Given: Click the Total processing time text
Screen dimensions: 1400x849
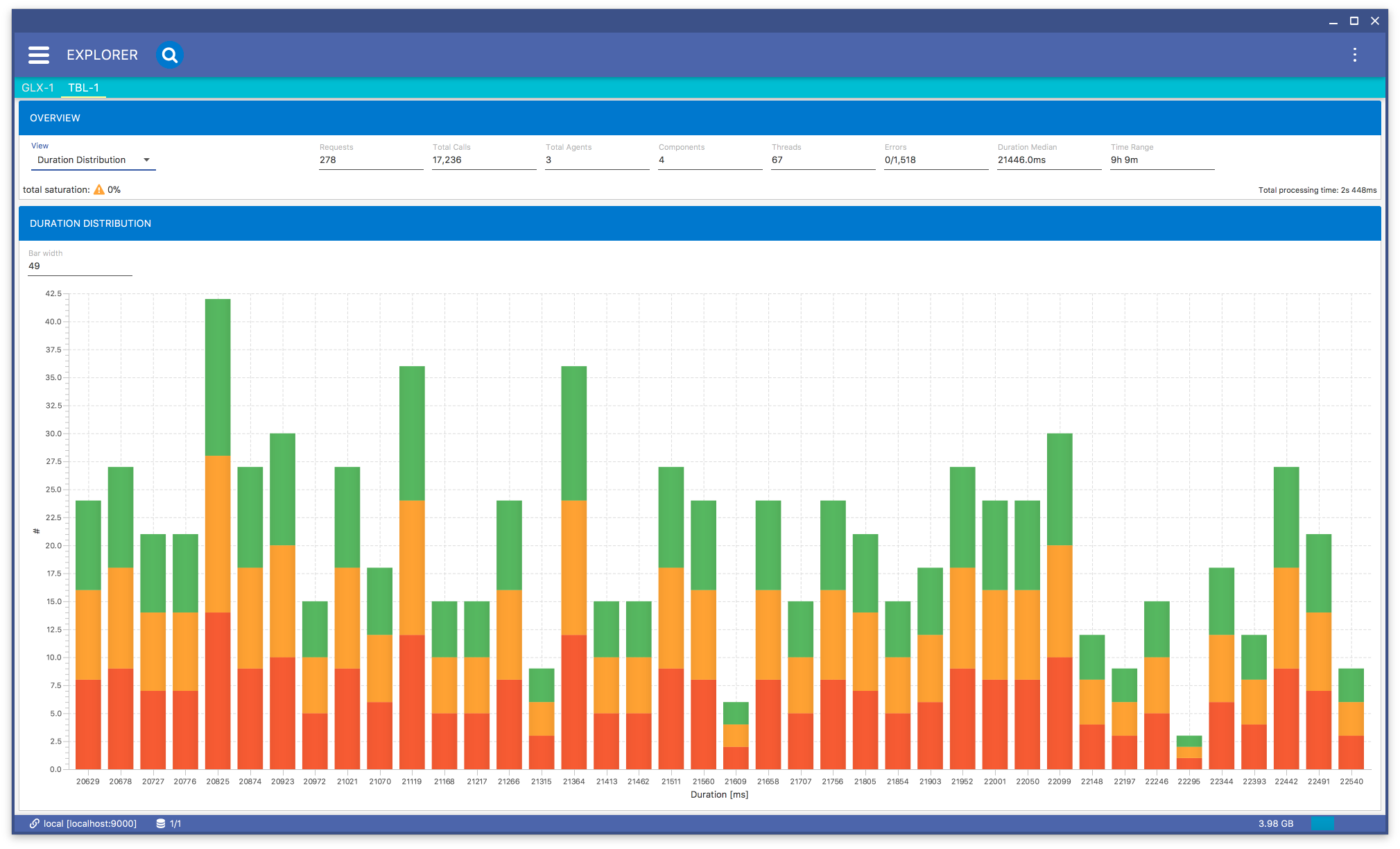Looking at the screenshot, I should pos(1317,190).
